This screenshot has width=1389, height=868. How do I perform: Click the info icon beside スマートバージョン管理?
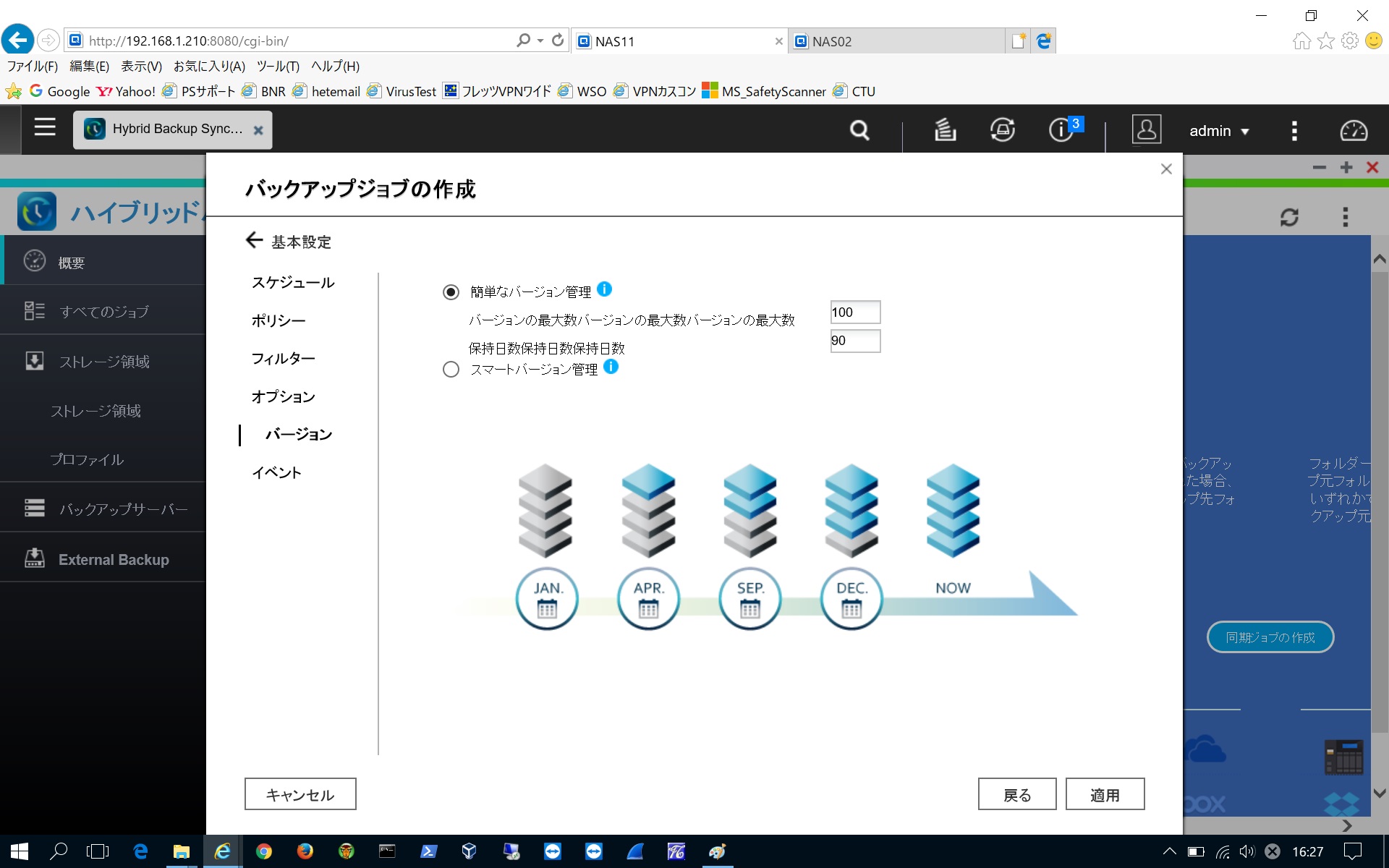[x=612, y=367]
